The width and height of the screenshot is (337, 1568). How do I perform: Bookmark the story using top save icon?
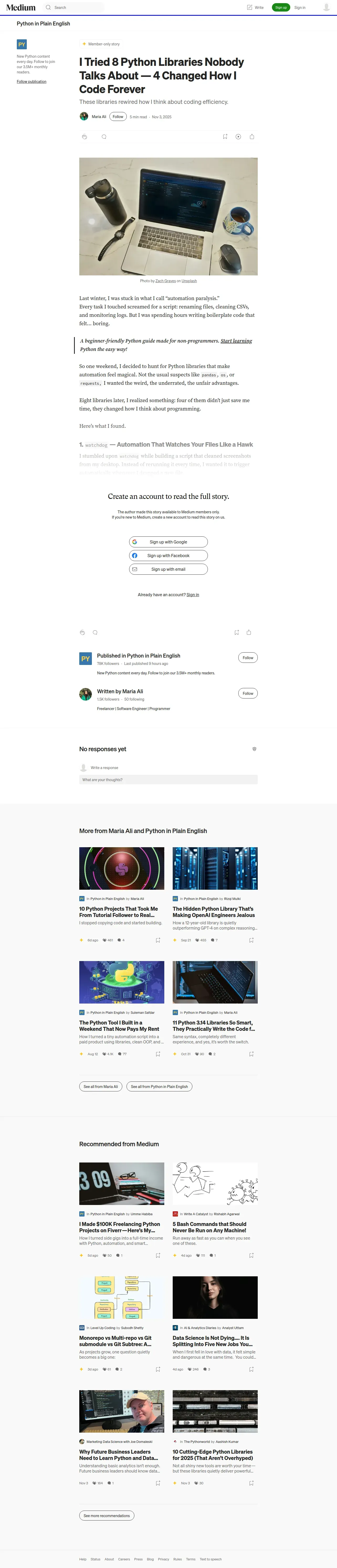coord(225,137)
